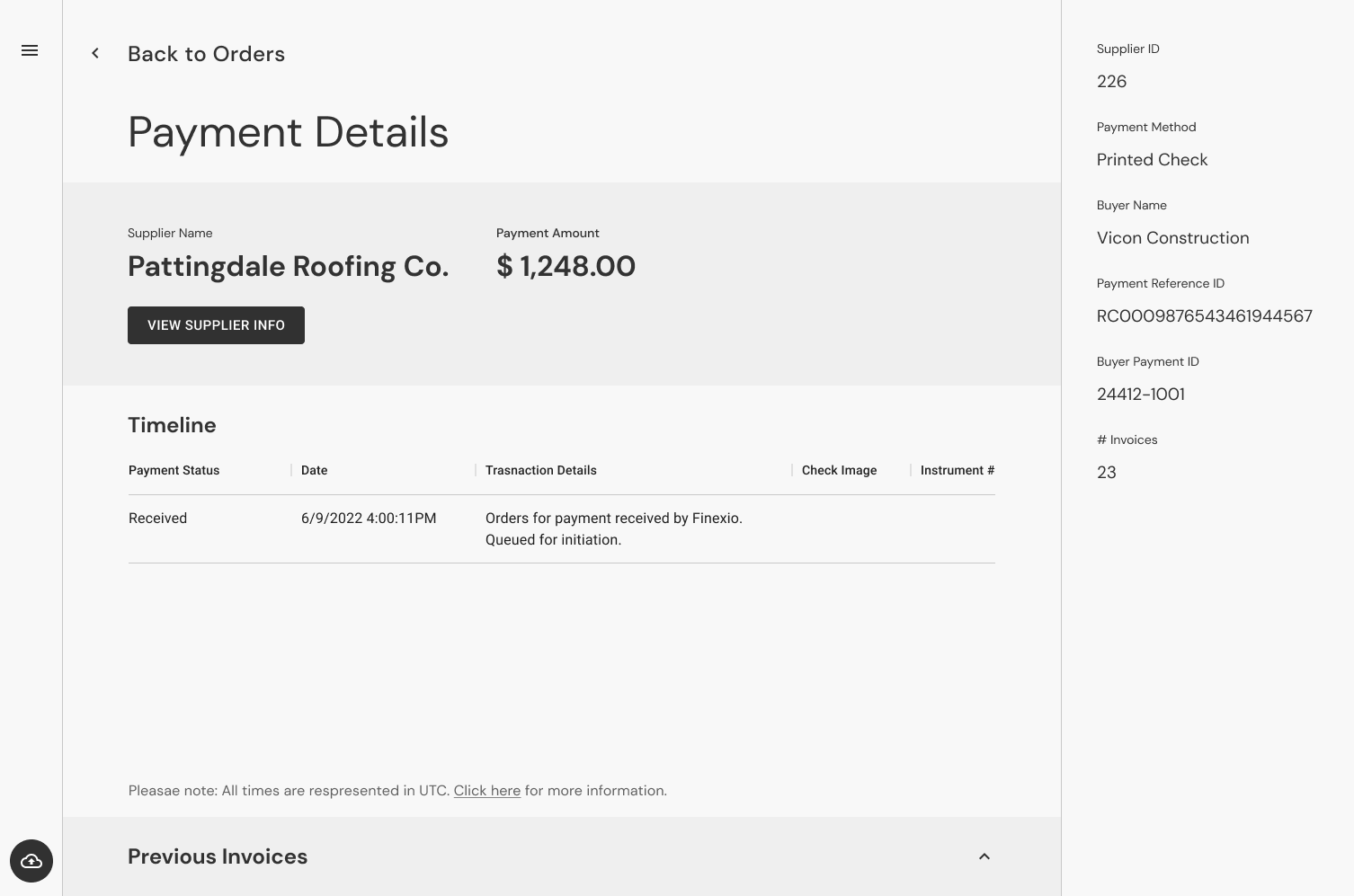The width and height of the screenshot is (1354, 896).
Task: Select the 6/9/2022 4:00:11PM date cell
Action: 369,519
